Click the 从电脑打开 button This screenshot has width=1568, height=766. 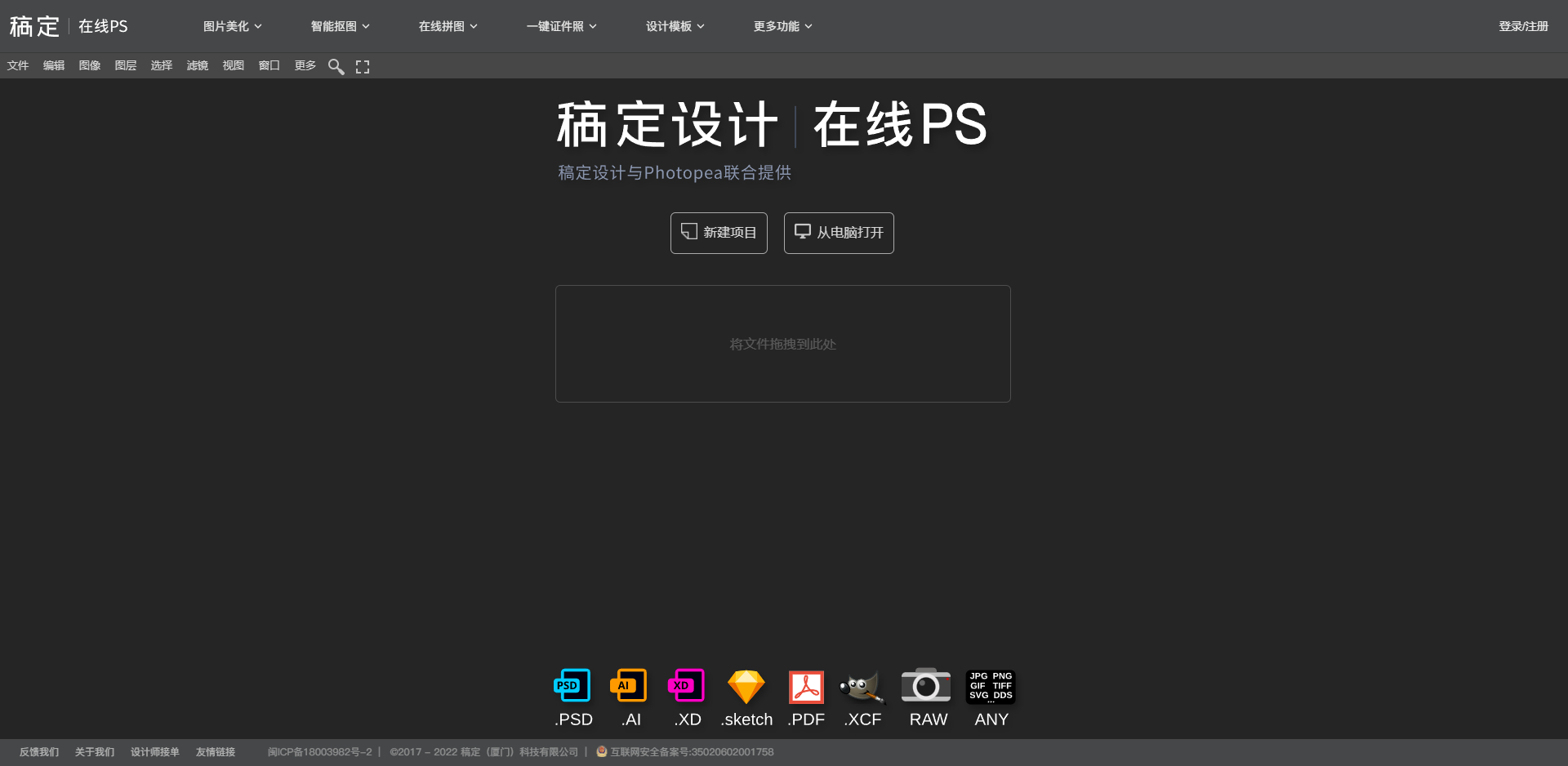[839, 233]
